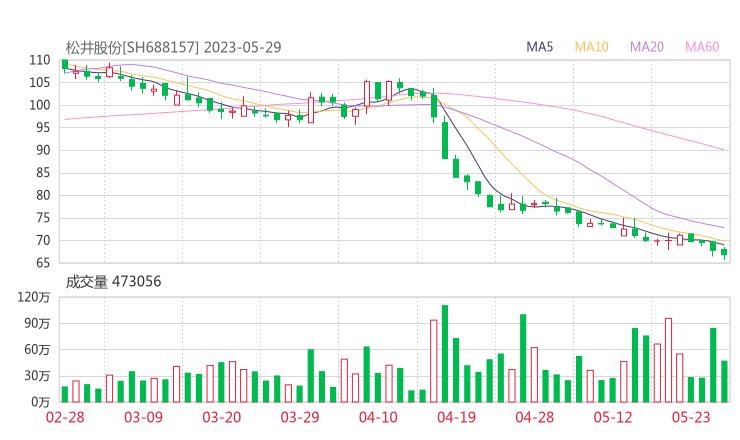The image size is (740, 440).
Task: Click the 0万 volume axis label
Action: point(41,402)
